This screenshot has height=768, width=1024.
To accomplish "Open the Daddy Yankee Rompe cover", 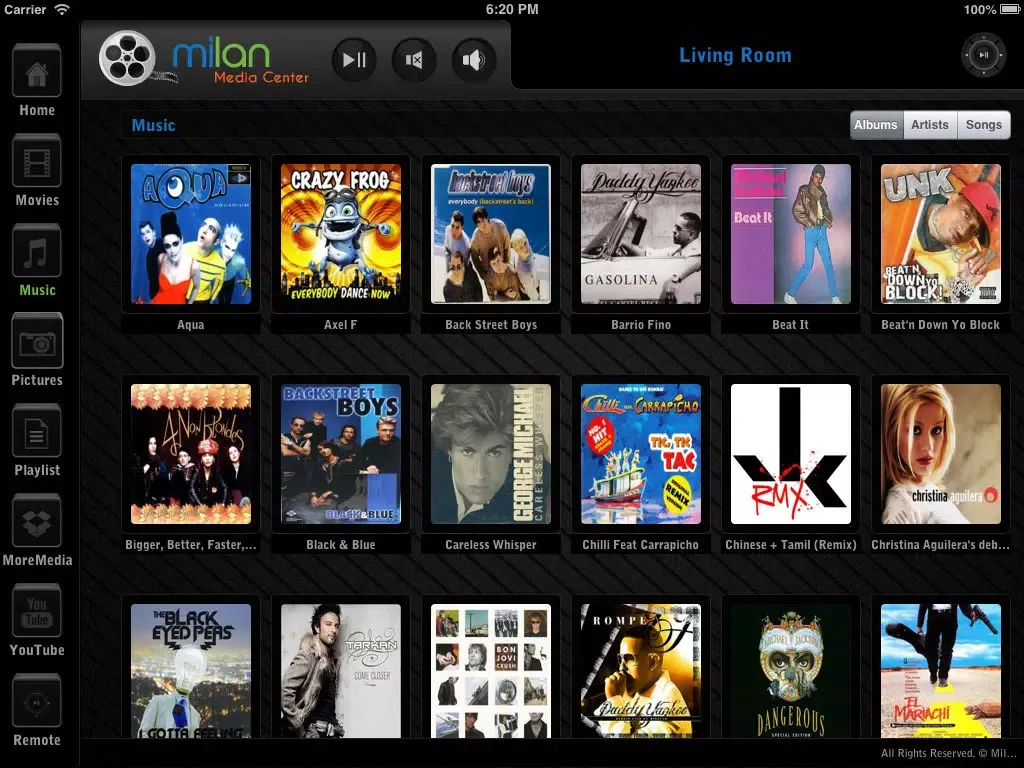I will (641, 671).
